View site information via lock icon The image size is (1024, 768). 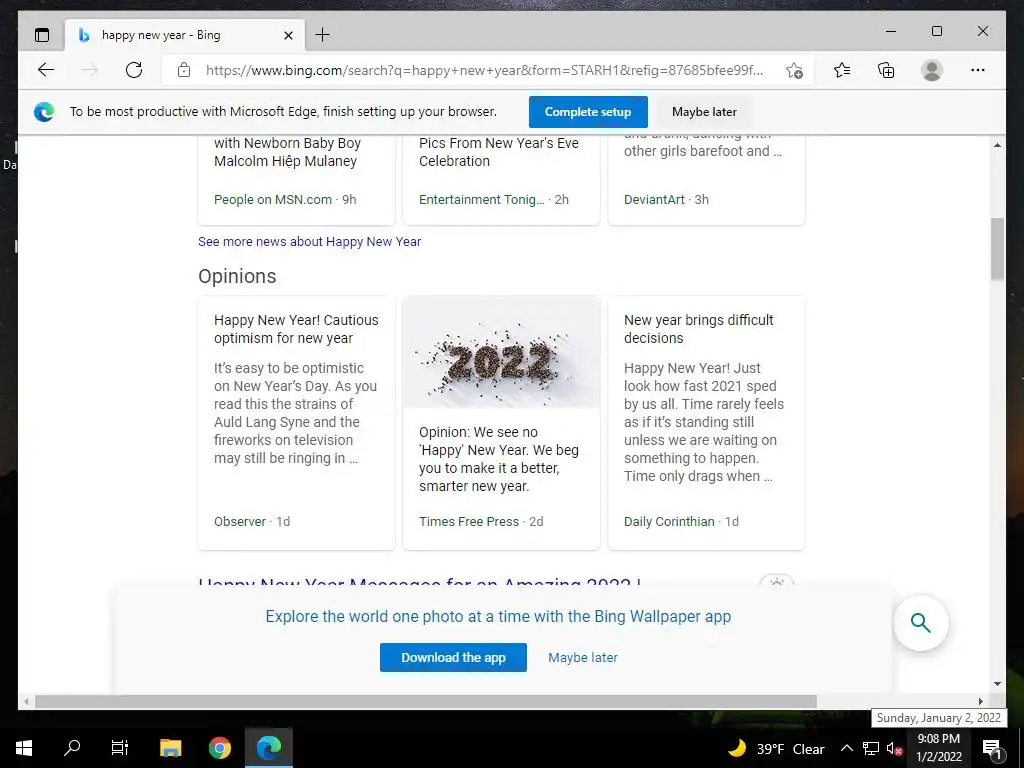pyautogui.click(x=184, y=70)
